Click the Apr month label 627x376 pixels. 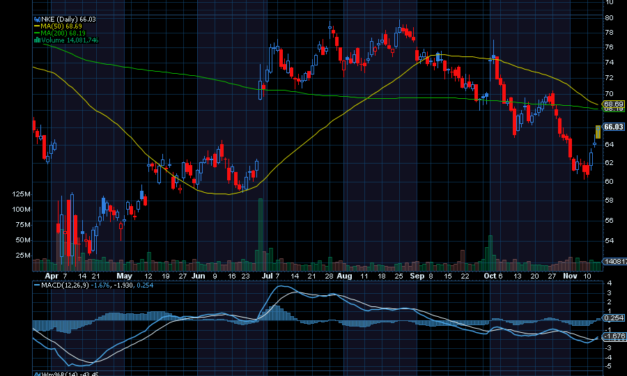tap(52, 276)
